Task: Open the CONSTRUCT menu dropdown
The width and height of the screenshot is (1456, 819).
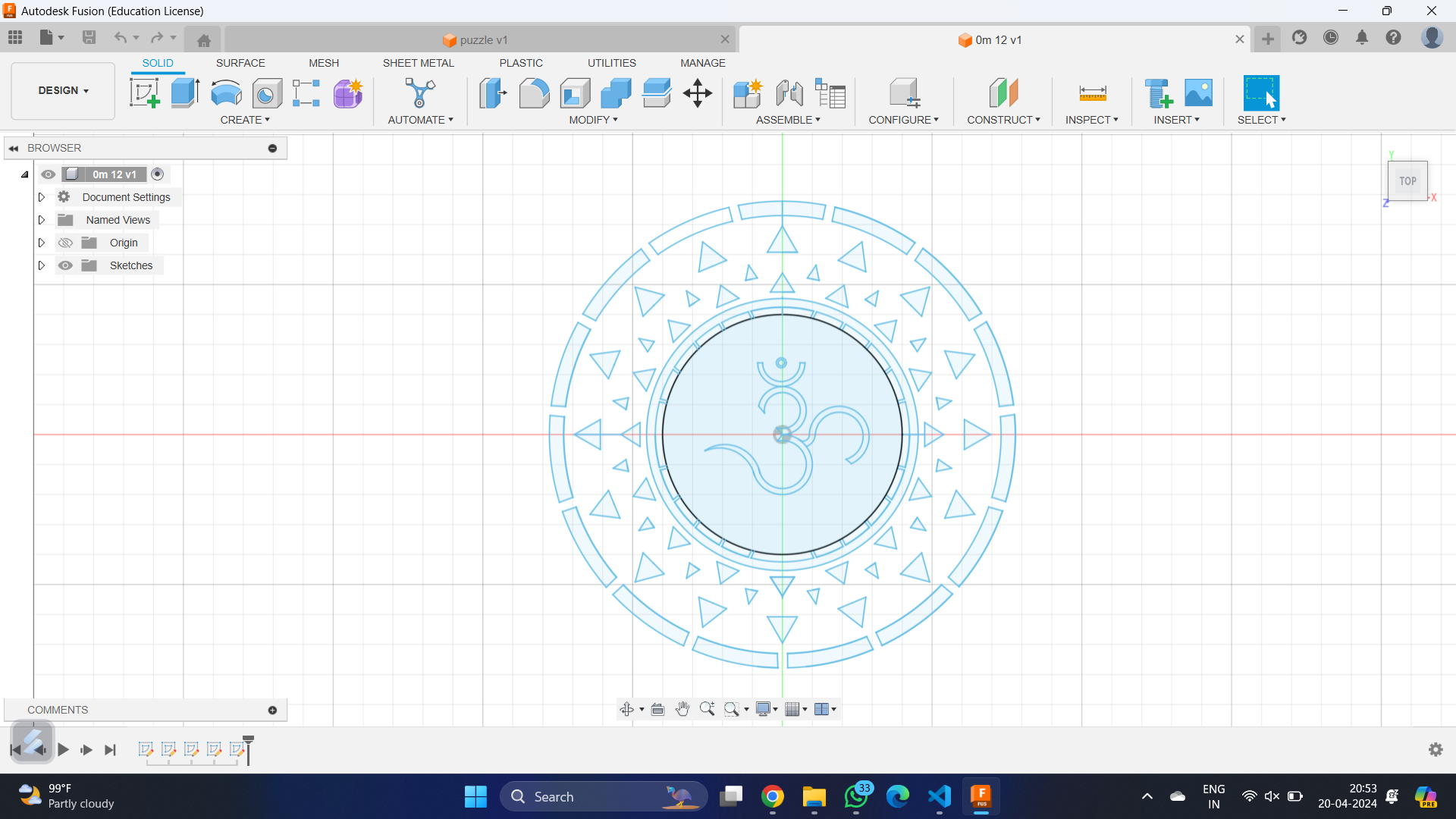Action: (1003, 120)
